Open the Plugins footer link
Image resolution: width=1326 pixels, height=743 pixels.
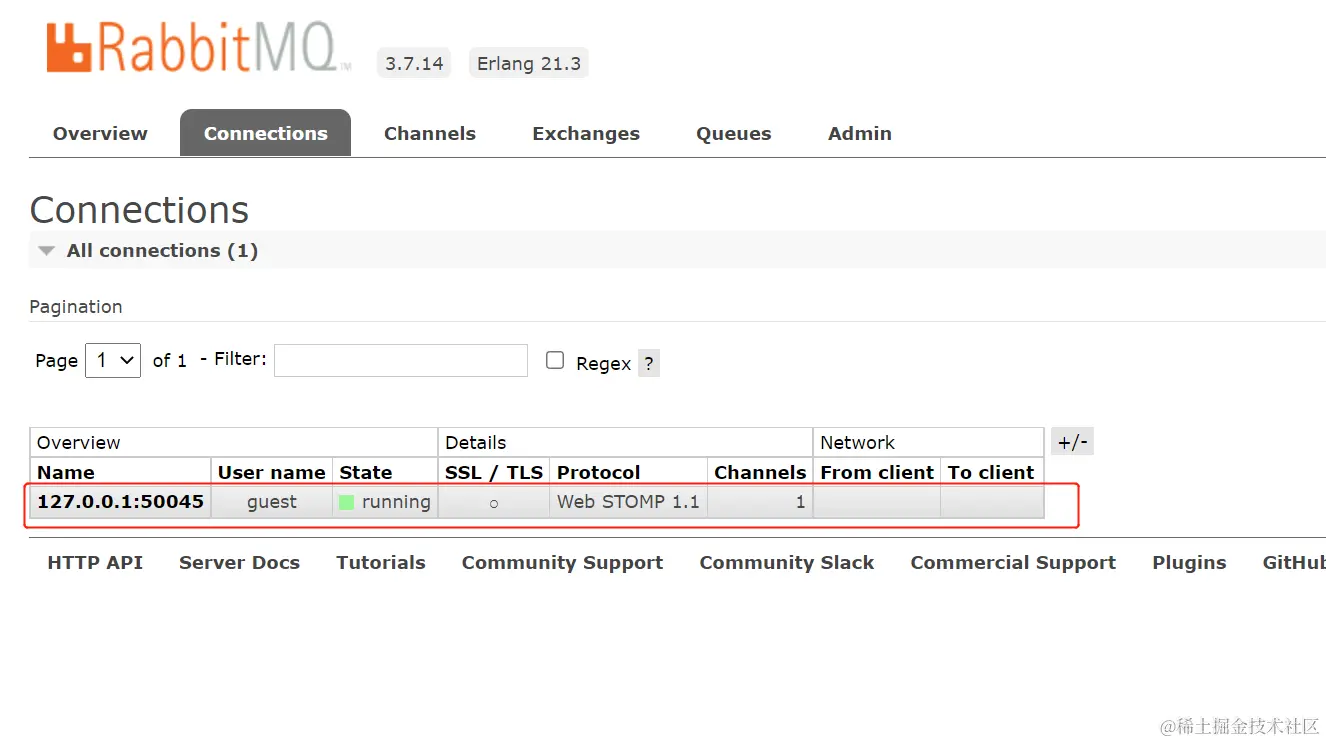pos(1189,563)
